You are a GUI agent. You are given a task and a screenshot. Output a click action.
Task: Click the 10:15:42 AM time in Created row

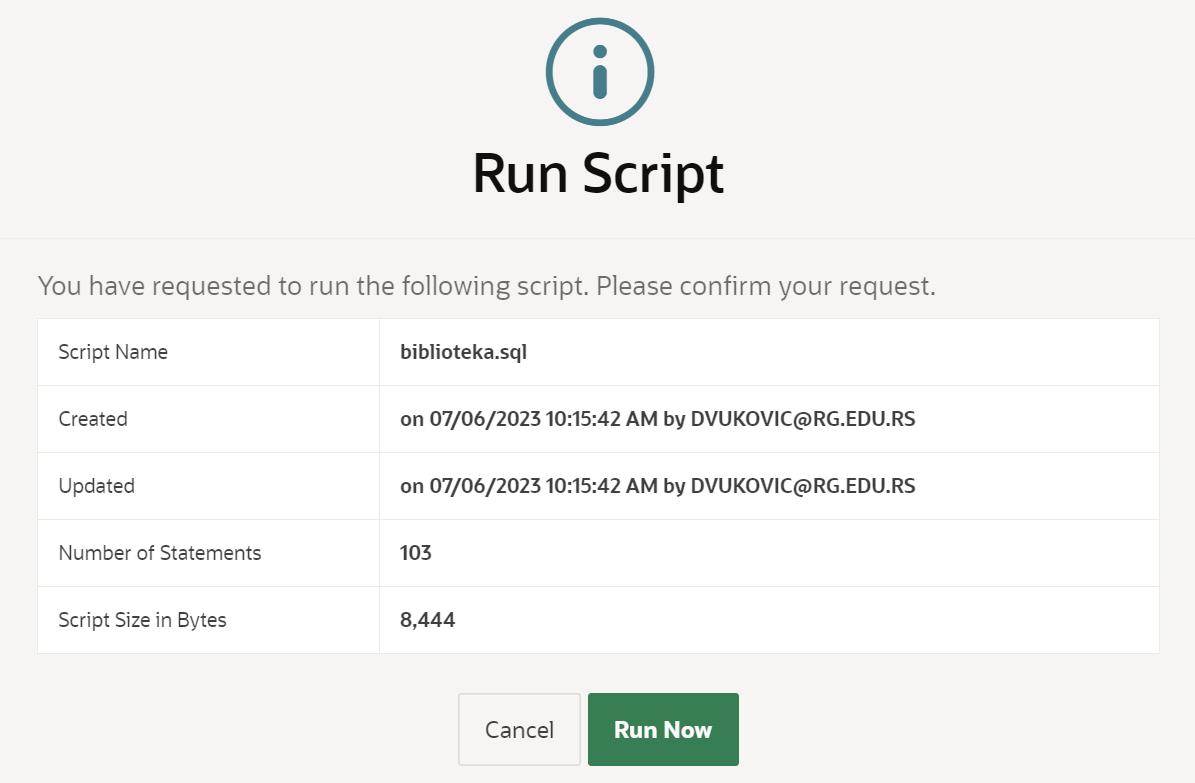pyautogui.click(x=600, y=419)
